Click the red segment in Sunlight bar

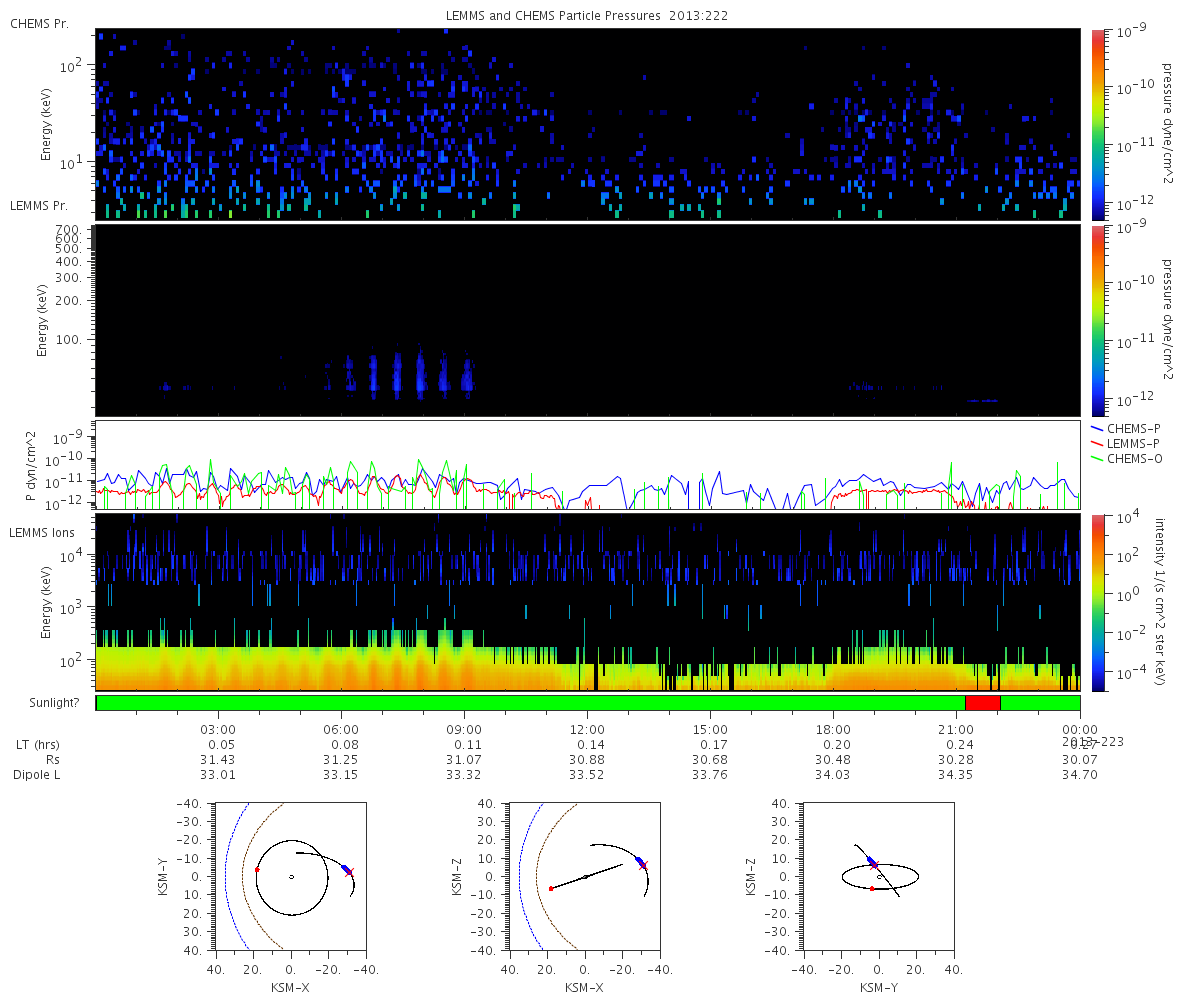(982, 703)
